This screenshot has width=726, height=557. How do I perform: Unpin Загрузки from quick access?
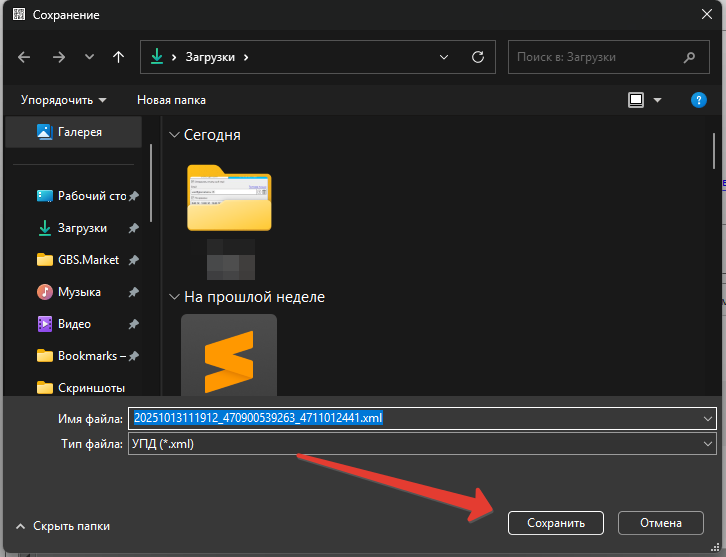click(133, 228)
